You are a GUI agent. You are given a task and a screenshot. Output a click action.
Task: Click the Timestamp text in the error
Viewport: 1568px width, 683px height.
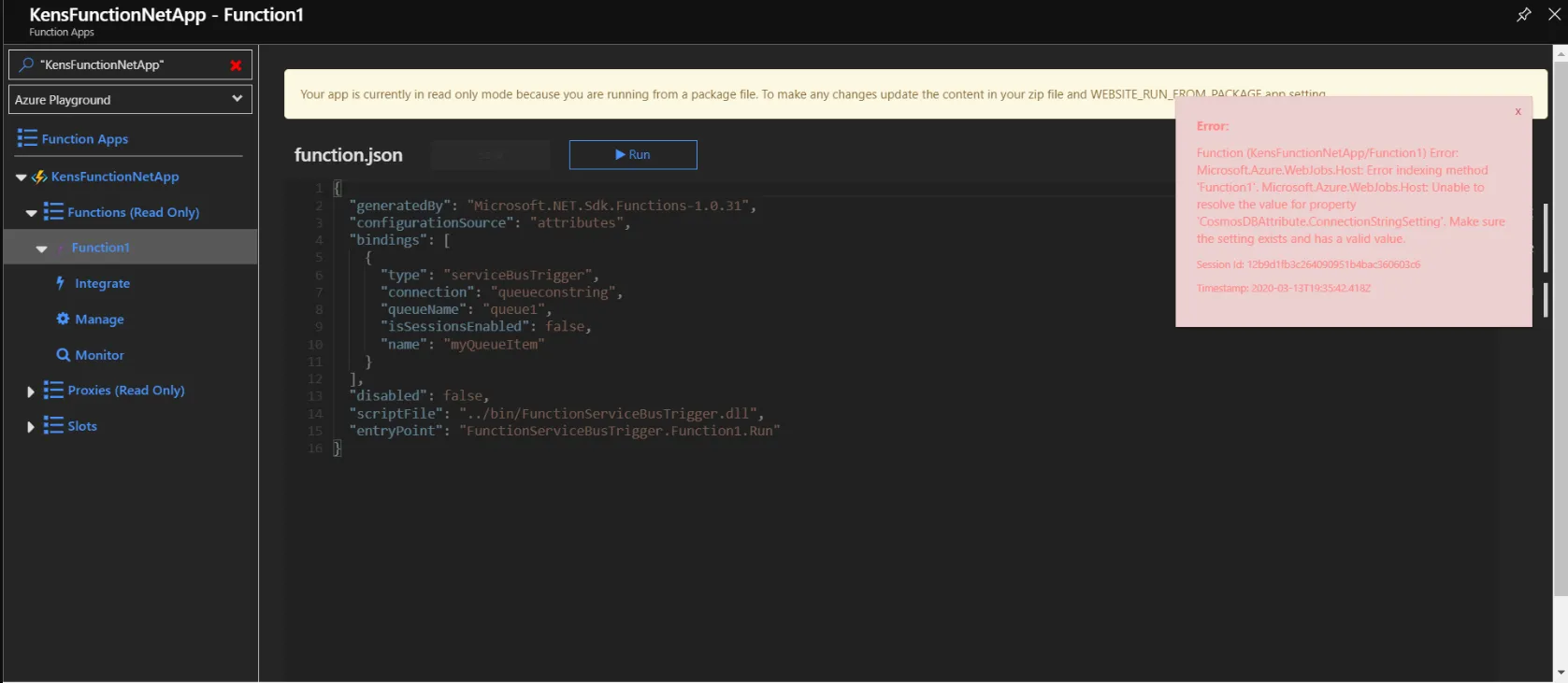click(1284, 288)
